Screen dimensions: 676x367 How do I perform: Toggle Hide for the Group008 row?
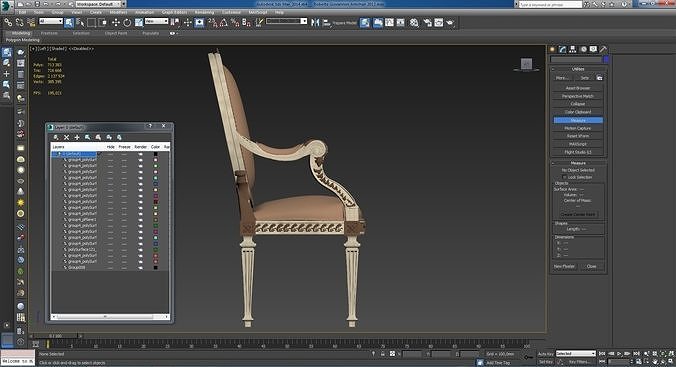tap(111, 267)
